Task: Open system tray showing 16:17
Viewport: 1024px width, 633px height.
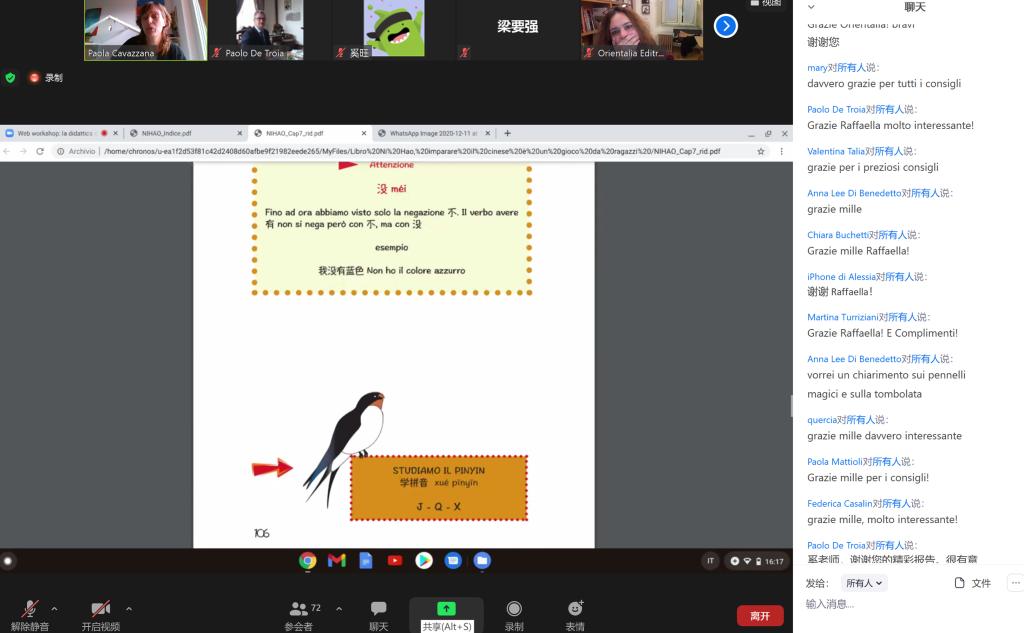Action: 757,561
